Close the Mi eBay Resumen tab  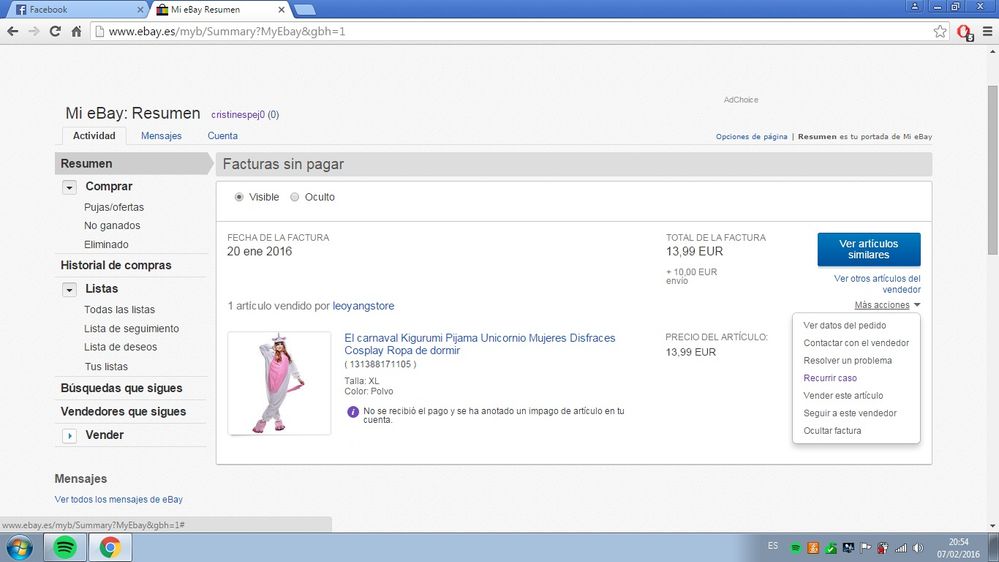(281, 10)
